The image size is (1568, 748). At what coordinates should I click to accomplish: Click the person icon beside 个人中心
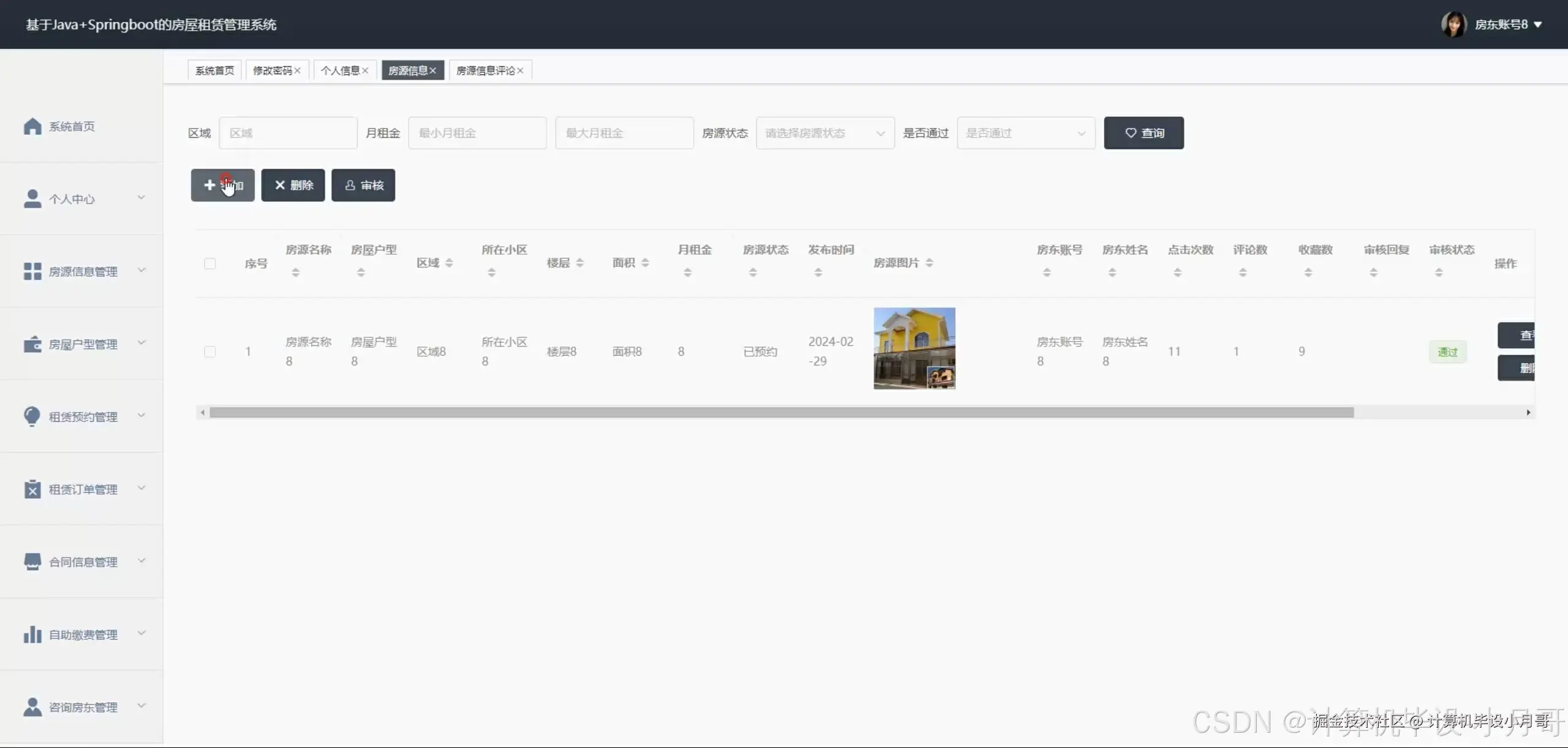click(32, 198)
